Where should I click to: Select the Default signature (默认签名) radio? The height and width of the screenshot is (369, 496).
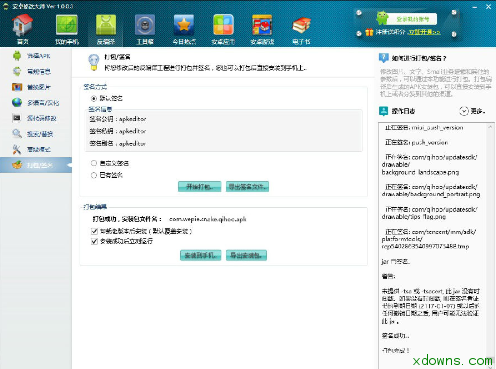pyautogui.click(x=94, y=98)
